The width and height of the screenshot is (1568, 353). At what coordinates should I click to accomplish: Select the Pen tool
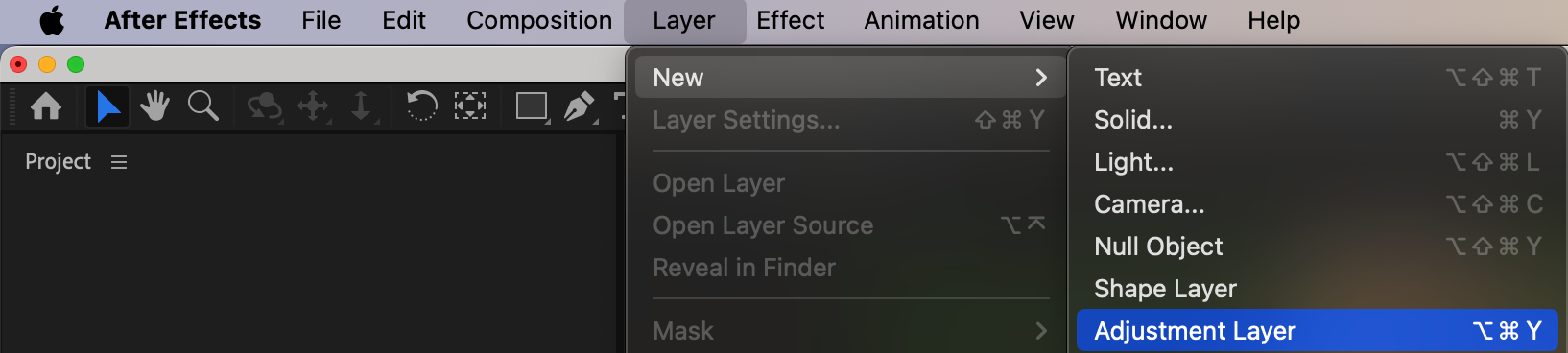pyautogui.click(x=580, y=106)
